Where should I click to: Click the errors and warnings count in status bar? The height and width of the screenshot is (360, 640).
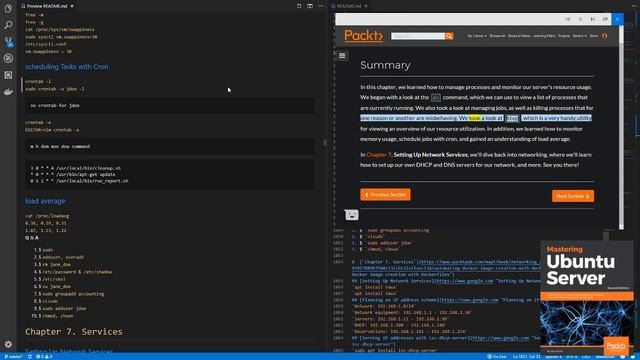click(x=44, y=357)
